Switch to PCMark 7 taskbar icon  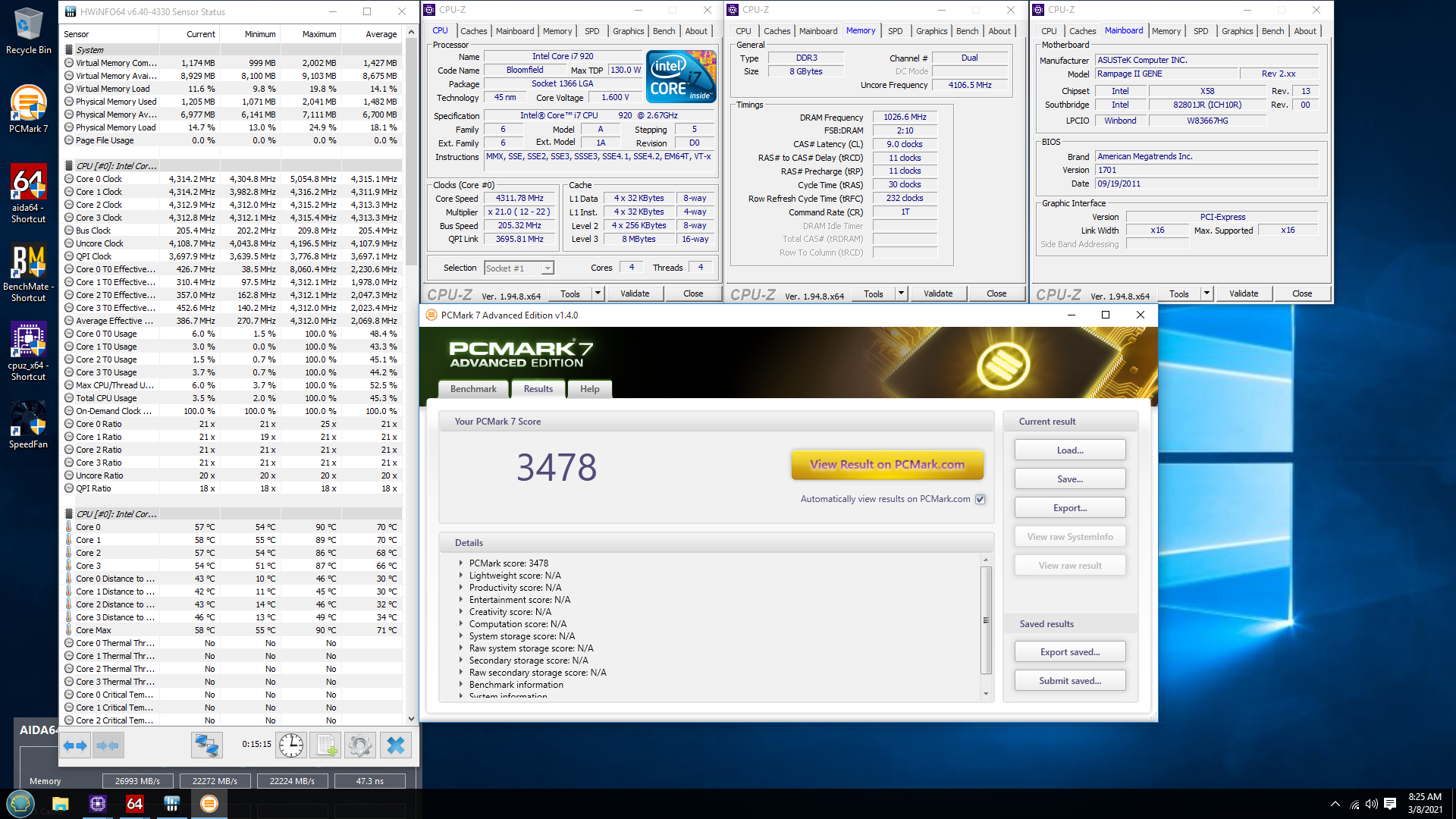coord(209,804)
